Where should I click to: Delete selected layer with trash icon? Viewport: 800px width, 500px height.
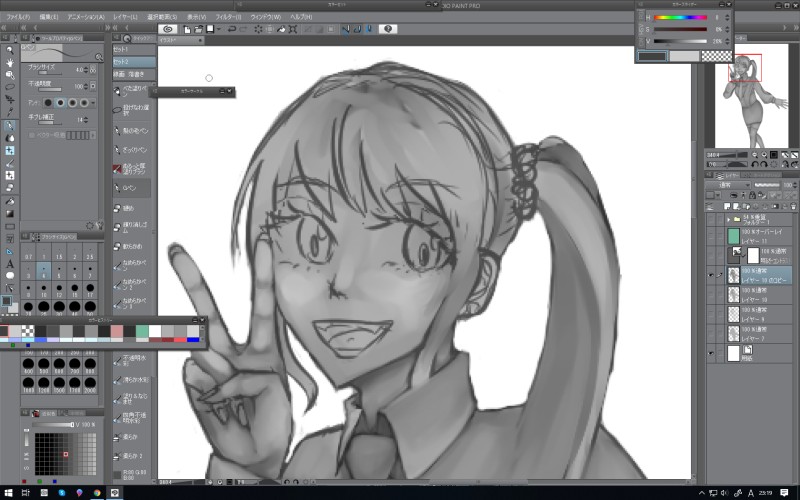(x=793, y=207)
